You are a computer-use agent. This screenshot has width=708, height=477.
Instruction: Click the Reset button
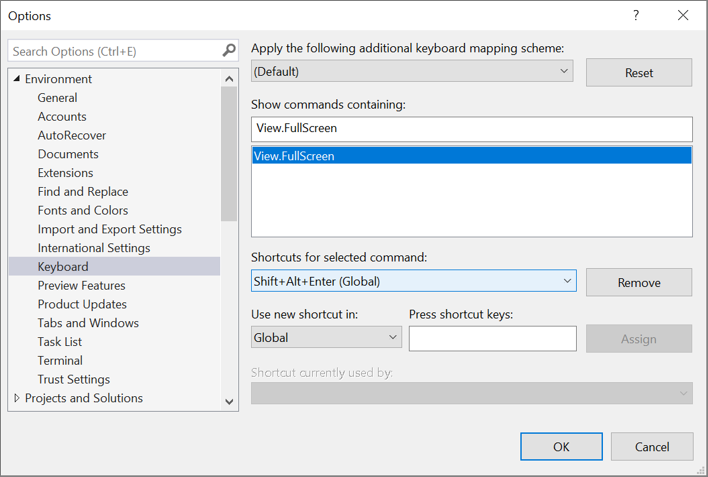639,72
